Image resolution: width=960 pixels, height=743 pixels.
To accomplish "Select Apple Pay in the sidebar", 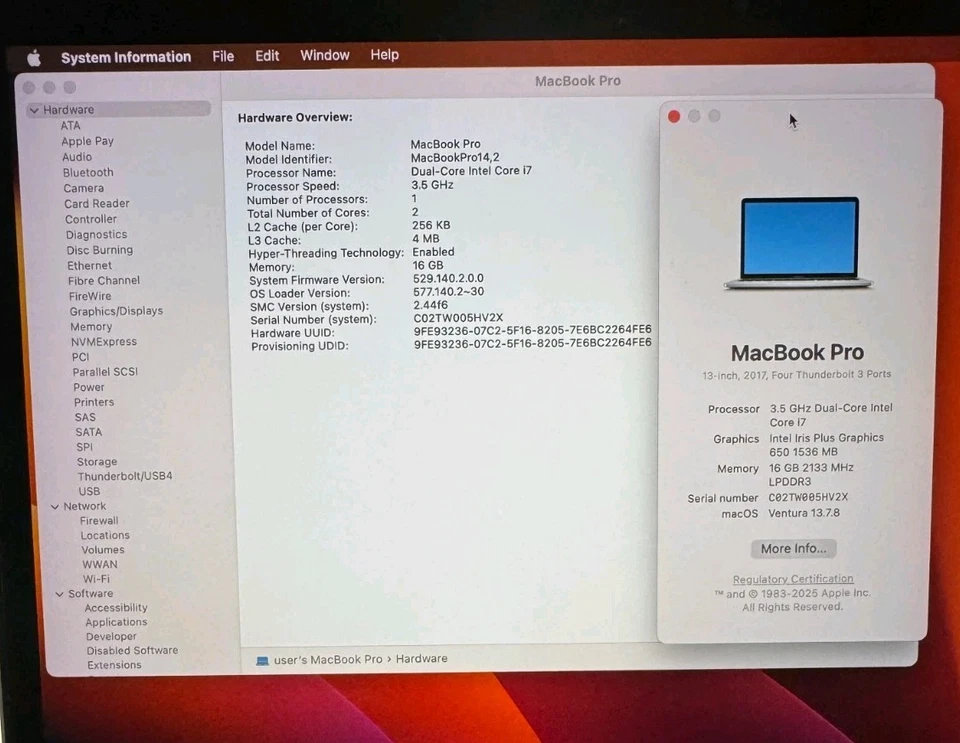I will pos(88,141).
